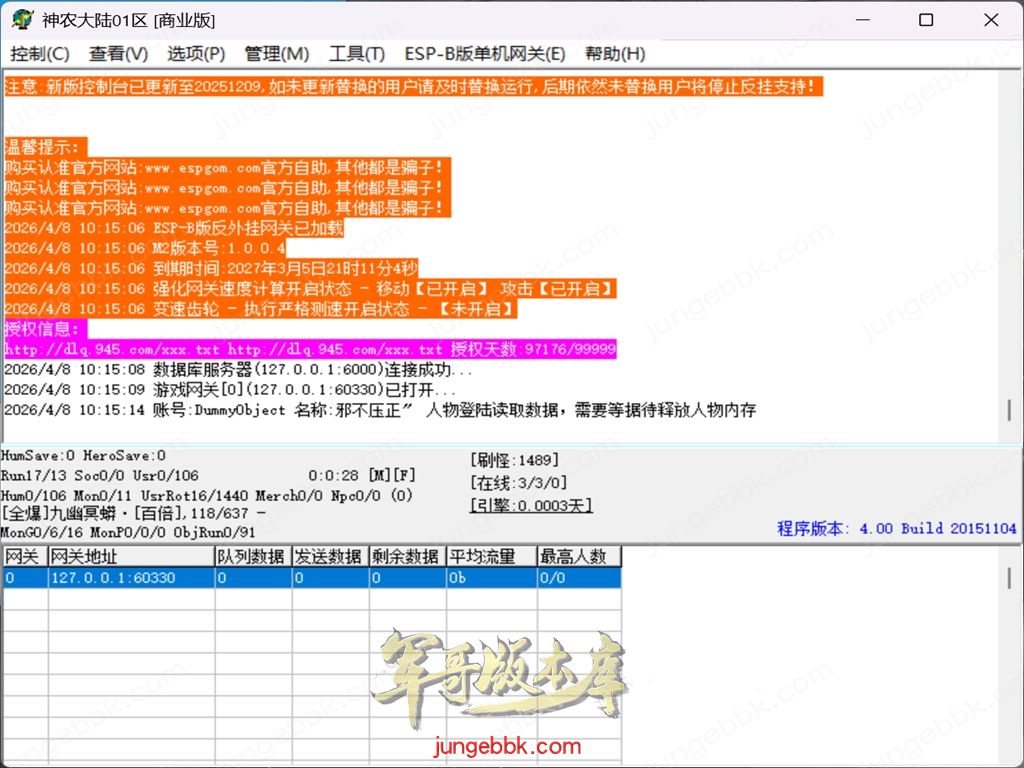This screenshot has height=768, width=1024.
Task: Click the 平均流量 column header
Action: (490, 557)
